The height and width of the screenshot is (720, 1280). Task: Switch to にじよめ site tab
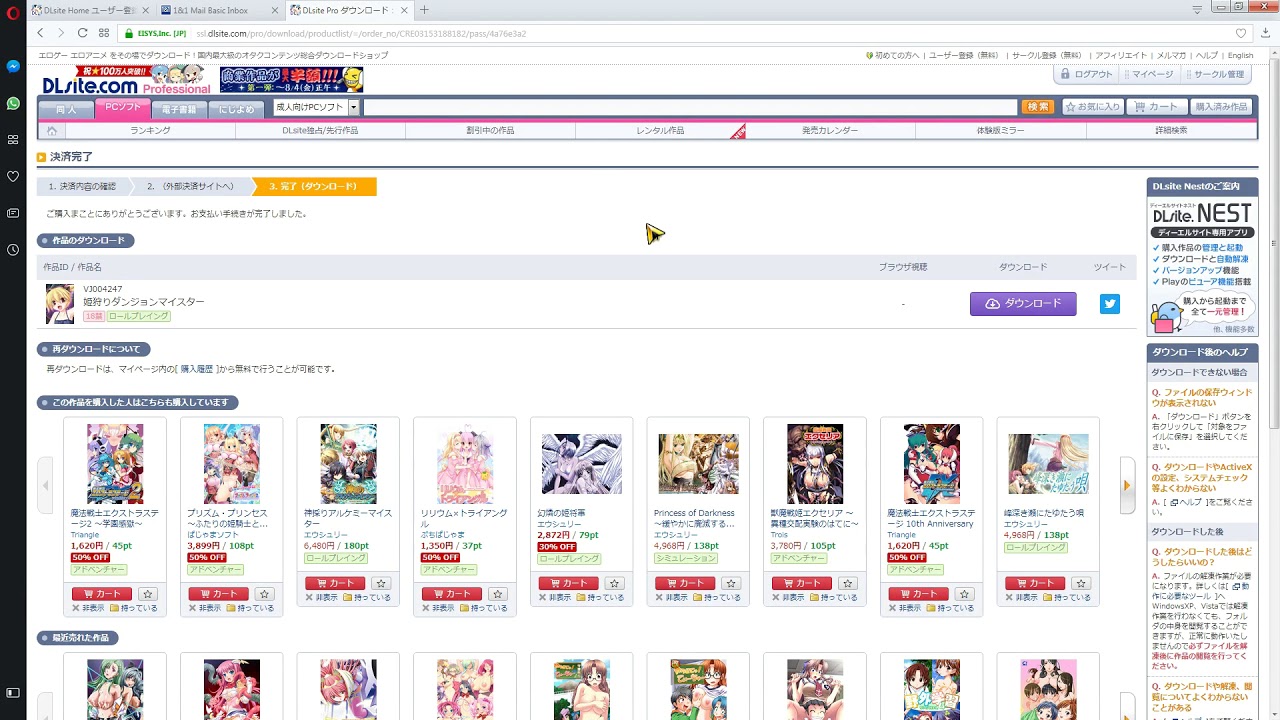pyautogui.click(x=236, y=108)
